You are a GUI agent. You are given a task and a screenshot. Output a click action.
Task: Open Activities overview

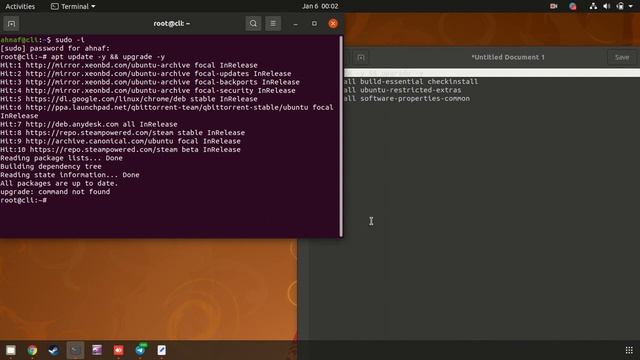pyautogui.click(x=20, y=6)
